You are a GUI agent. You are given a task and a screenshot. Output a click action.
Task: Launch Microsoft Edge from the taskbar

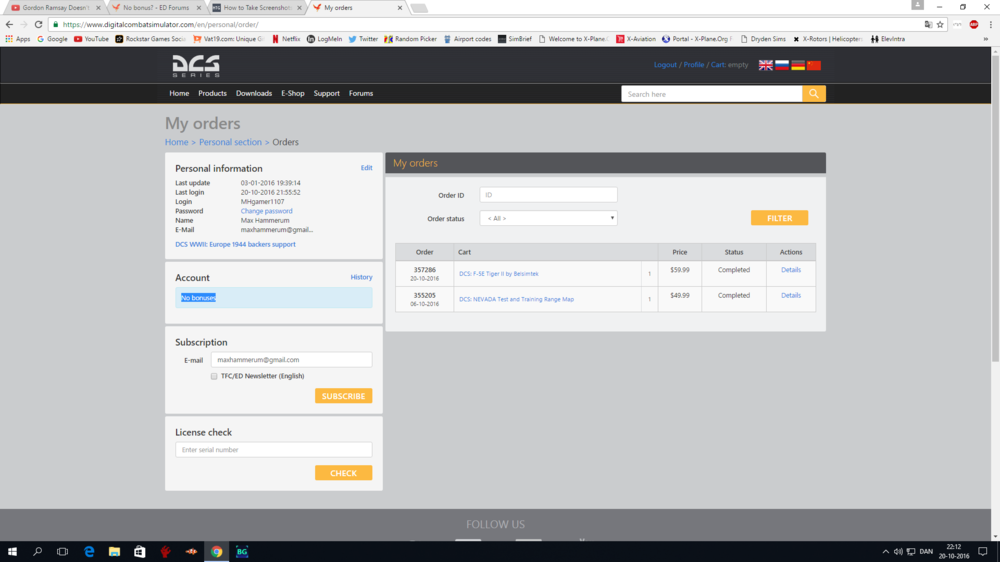(89, 552)
